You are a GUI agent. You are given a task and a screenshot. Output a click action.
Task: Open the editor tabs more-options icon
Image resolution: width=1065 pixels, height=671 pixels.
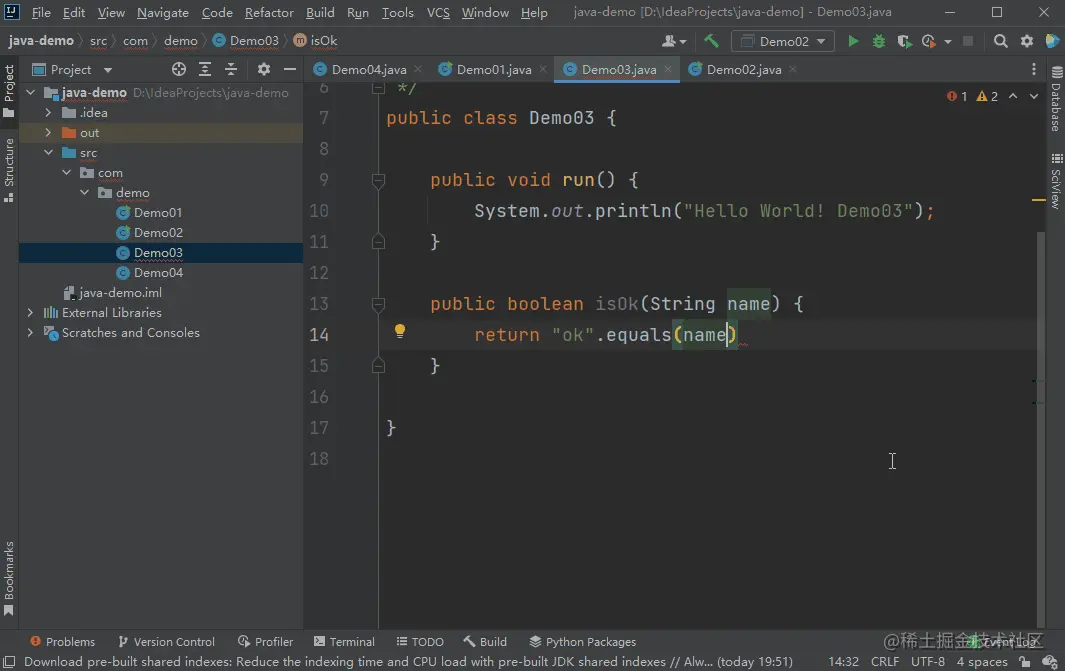pos(1034,69)
